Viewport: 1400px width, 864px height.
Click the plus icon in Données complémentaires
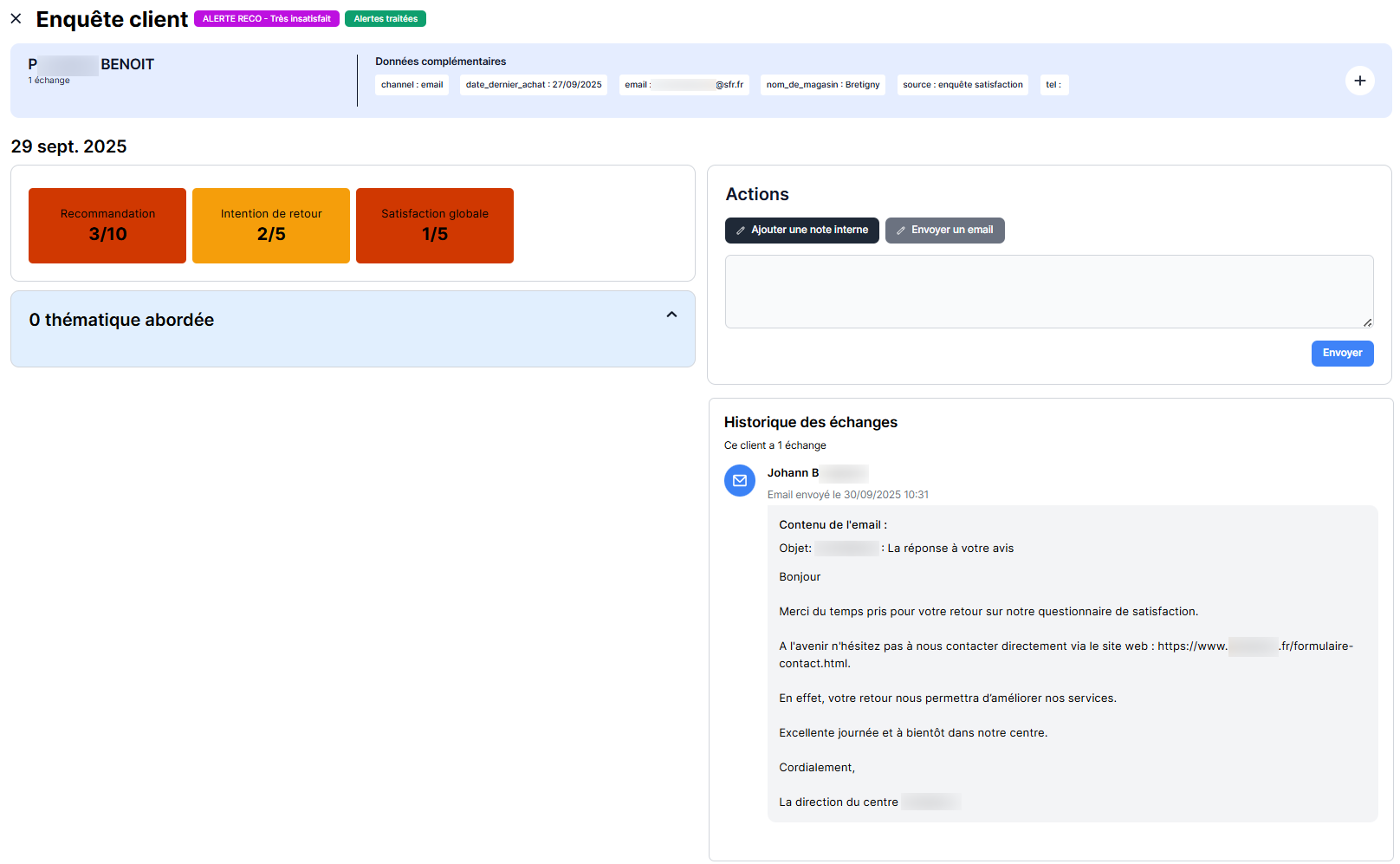pos(1359,81)
